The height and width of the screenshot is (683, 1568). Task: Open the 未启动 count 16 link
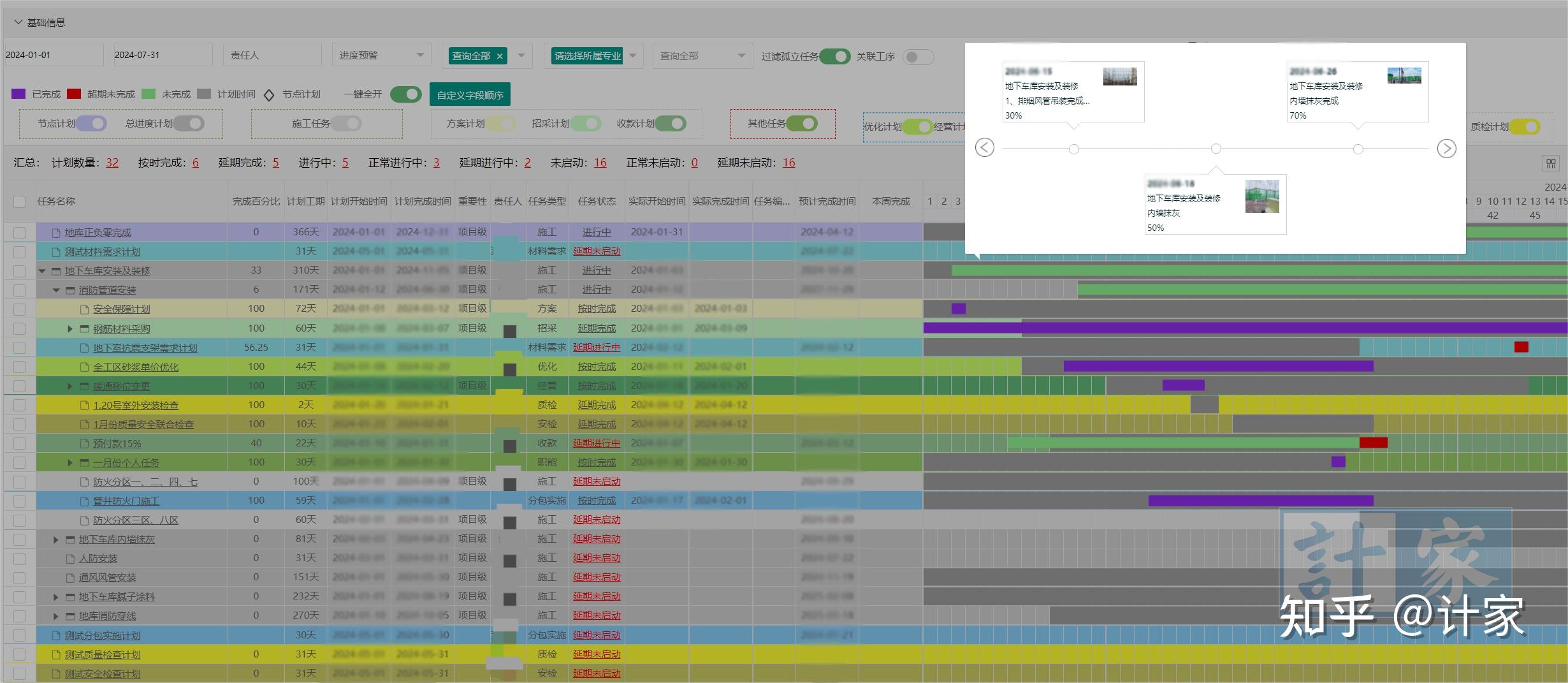pyautogui.click(x=600, y=163)
